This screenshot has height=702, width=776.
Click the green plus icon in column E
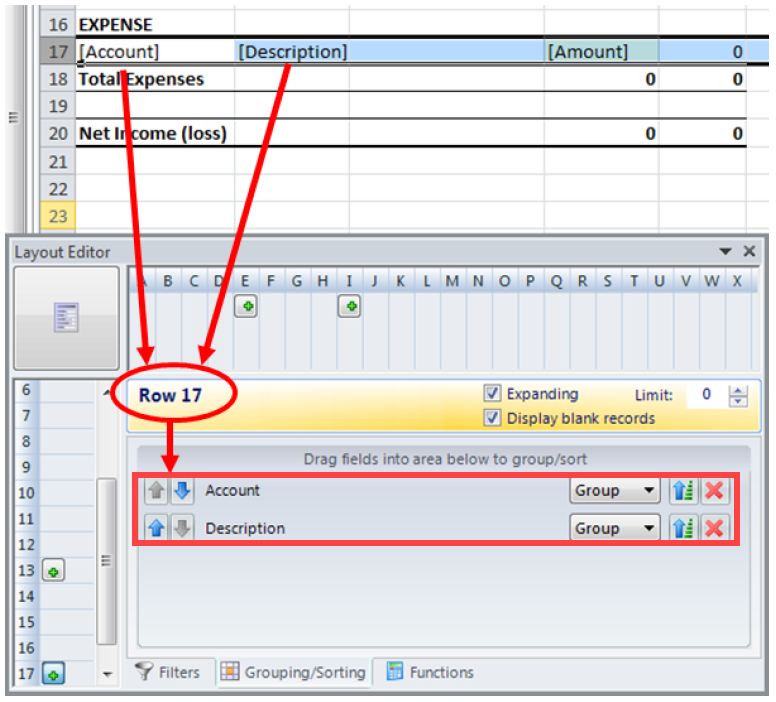[246, 306]
